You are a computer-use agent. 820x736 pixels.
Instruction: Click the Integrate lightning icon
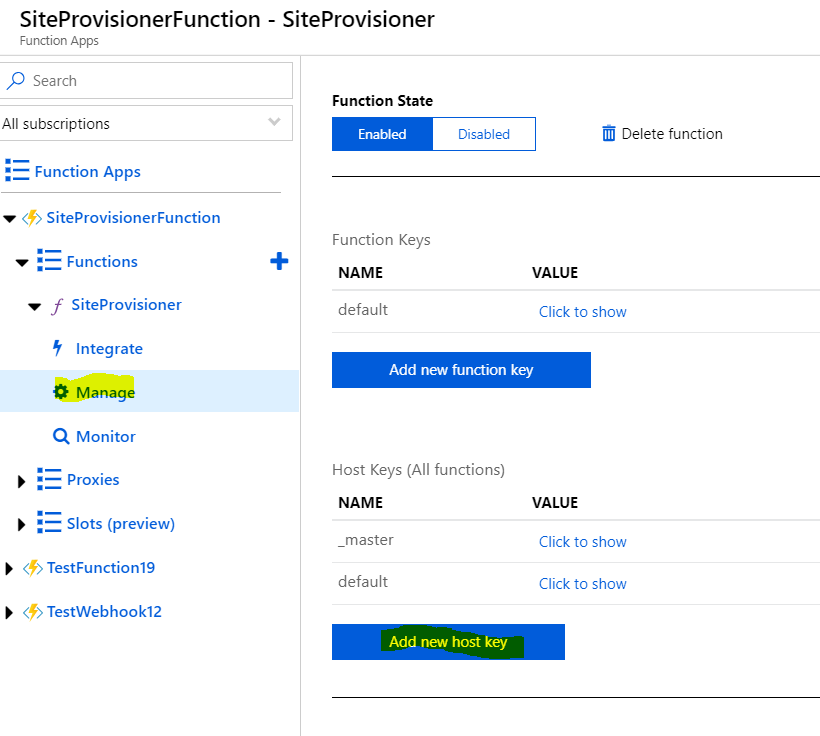click(x=58, y=348)
